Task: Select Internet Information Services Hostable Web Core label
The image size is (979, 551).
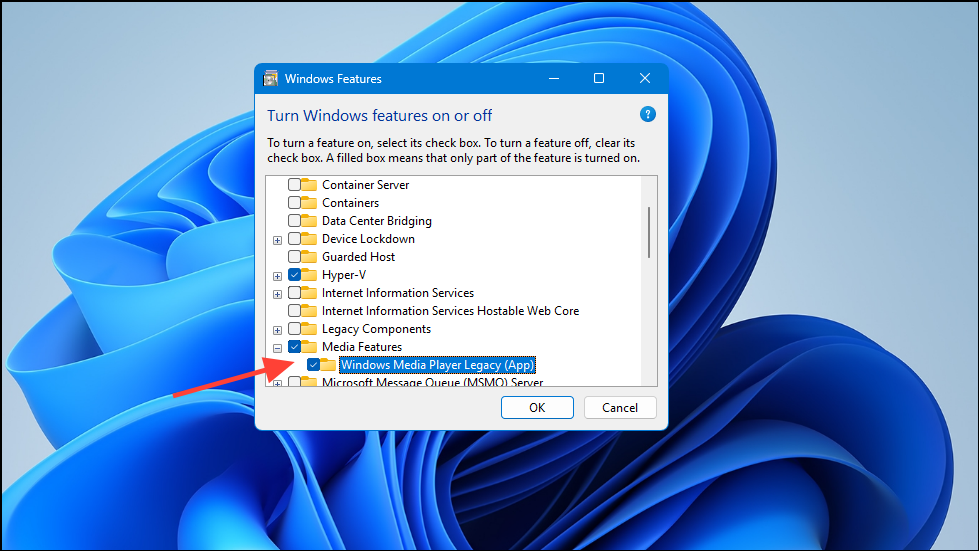Action: (x=450, y=311)
